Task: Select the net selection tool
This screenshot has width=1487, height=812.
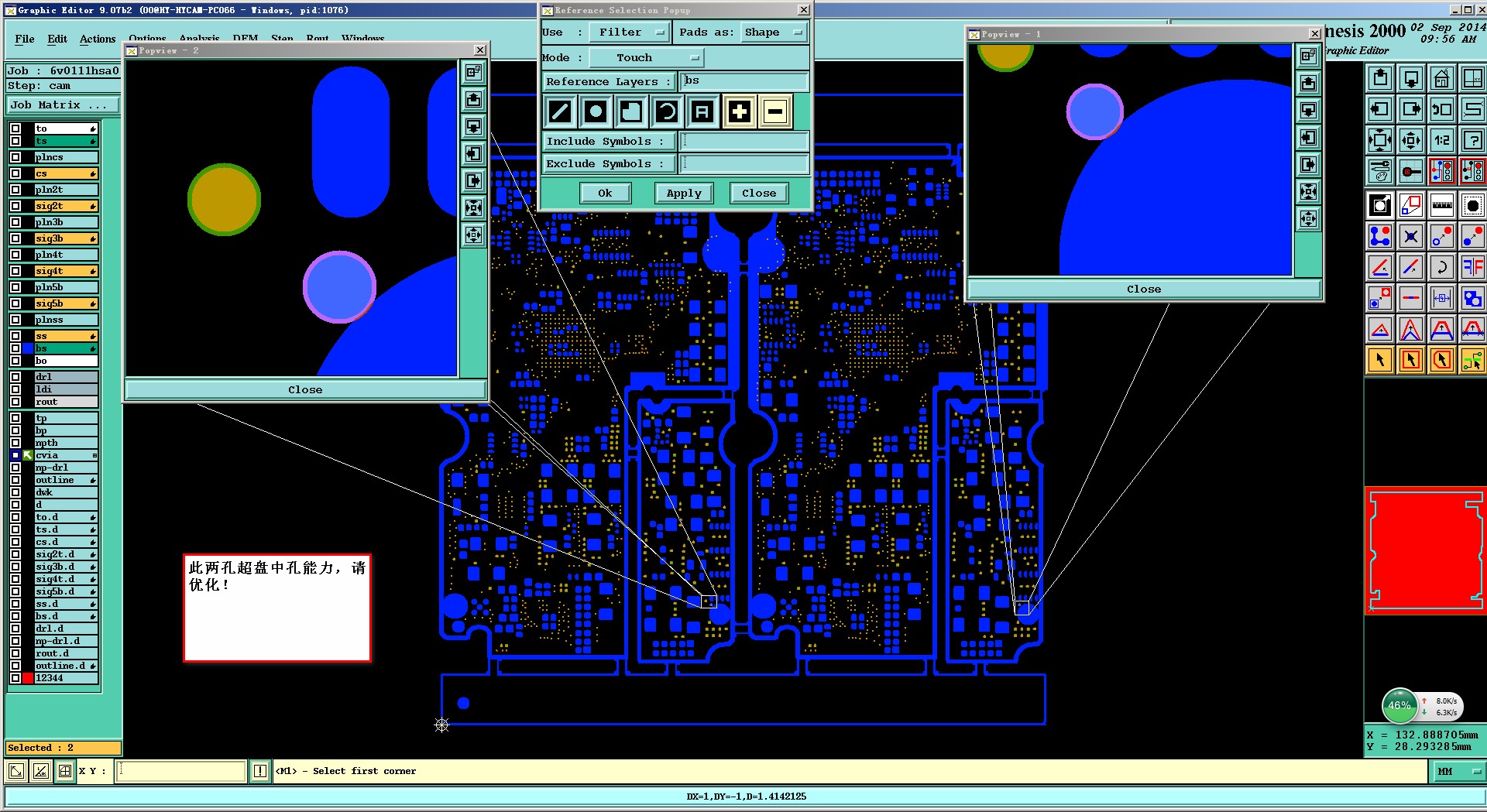Action: pos(1472,360)
